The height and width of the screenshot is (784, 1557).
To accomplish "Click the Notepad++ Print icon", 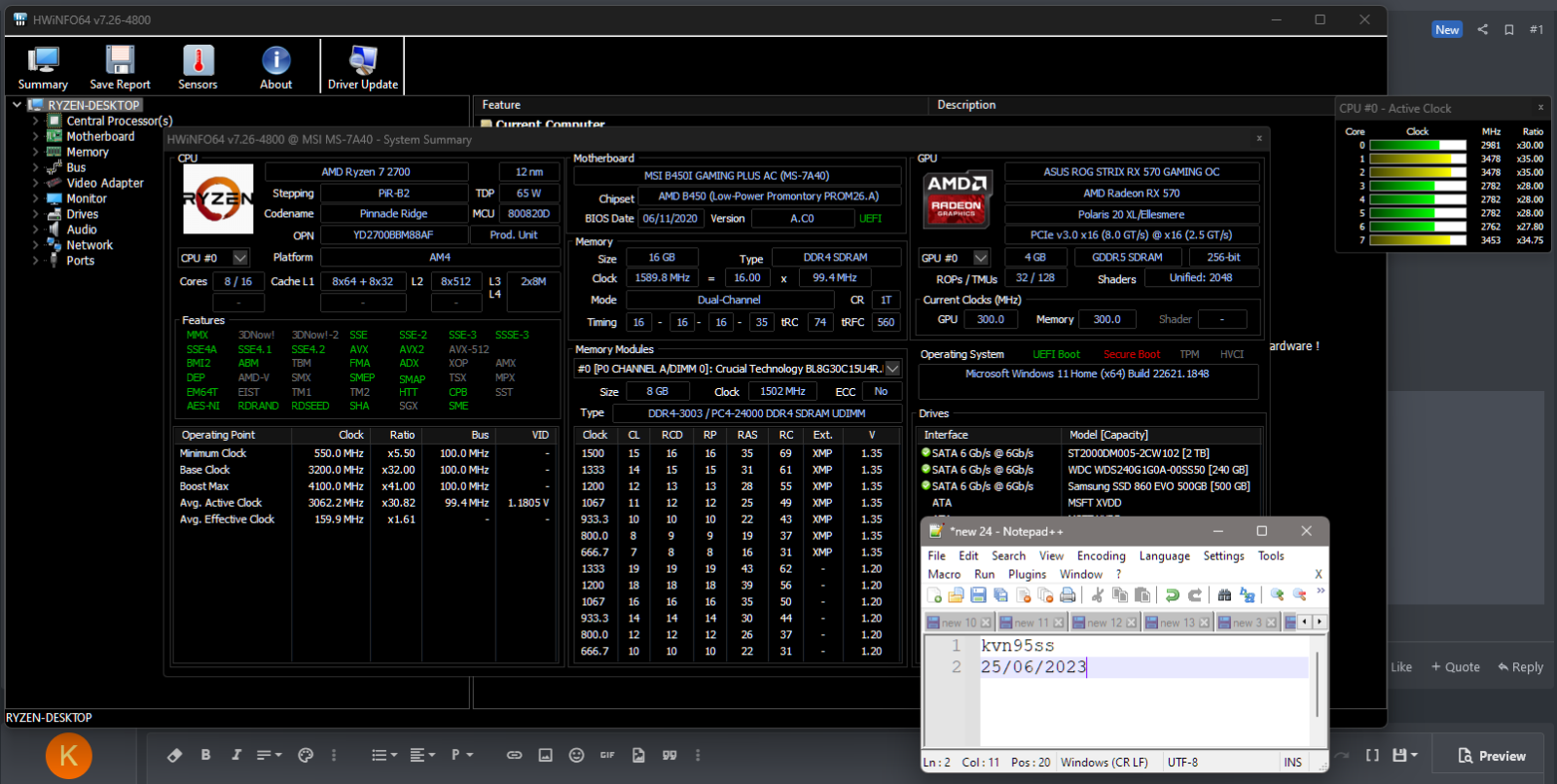I will point(1068,595).
